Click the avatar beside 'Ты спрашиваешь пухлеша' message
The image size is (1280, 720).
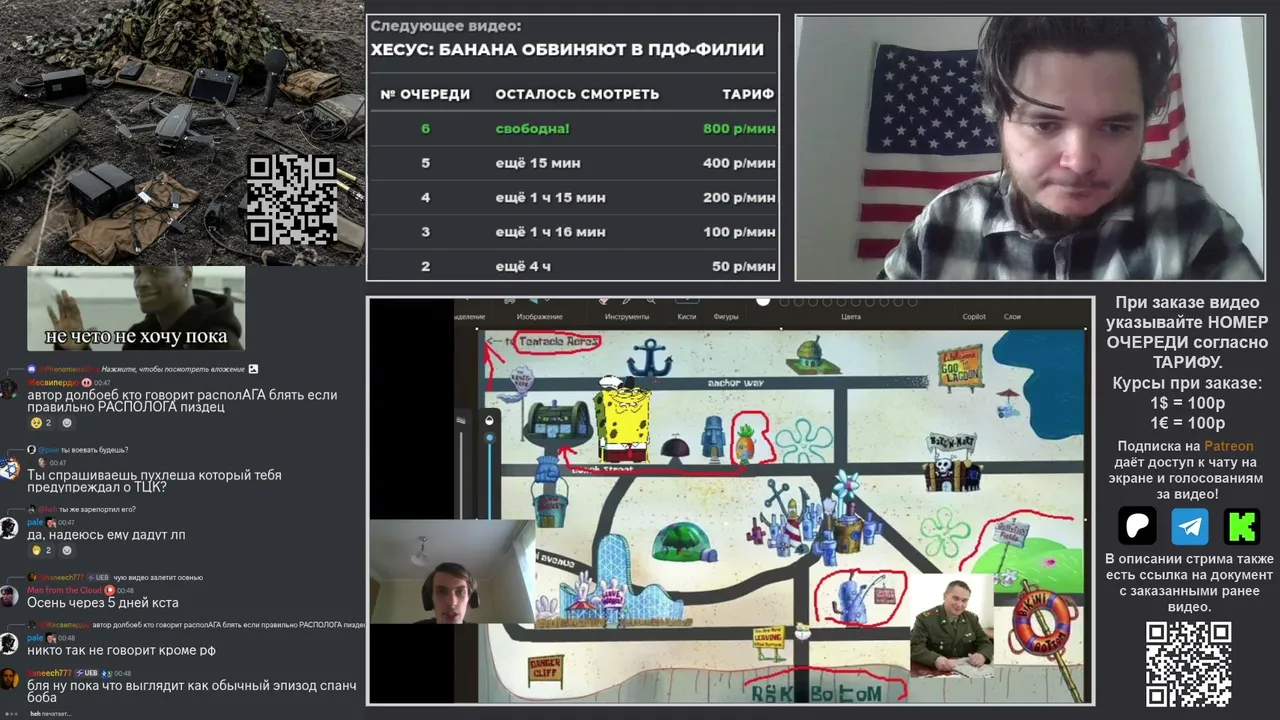[9, 468]
